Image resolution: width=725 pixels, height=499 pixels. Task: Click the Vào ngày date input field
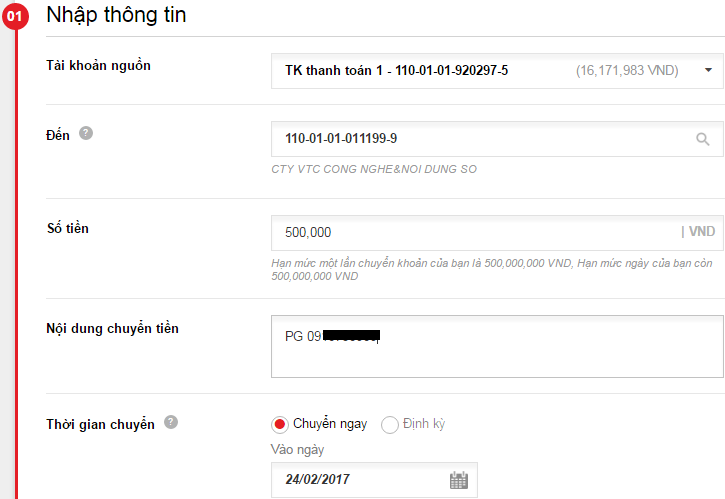(x=374, y=480)
